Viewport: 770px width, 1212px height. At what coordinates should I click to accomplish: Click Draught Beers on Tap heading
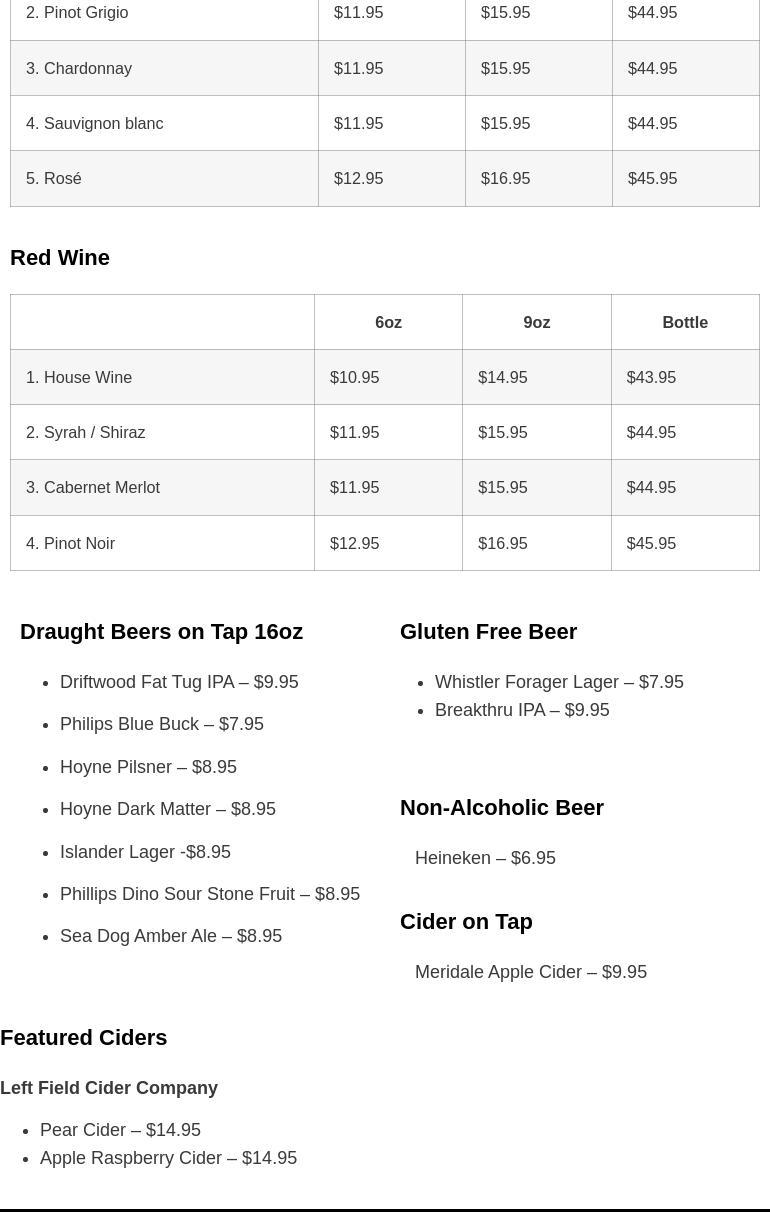point(161,632)
